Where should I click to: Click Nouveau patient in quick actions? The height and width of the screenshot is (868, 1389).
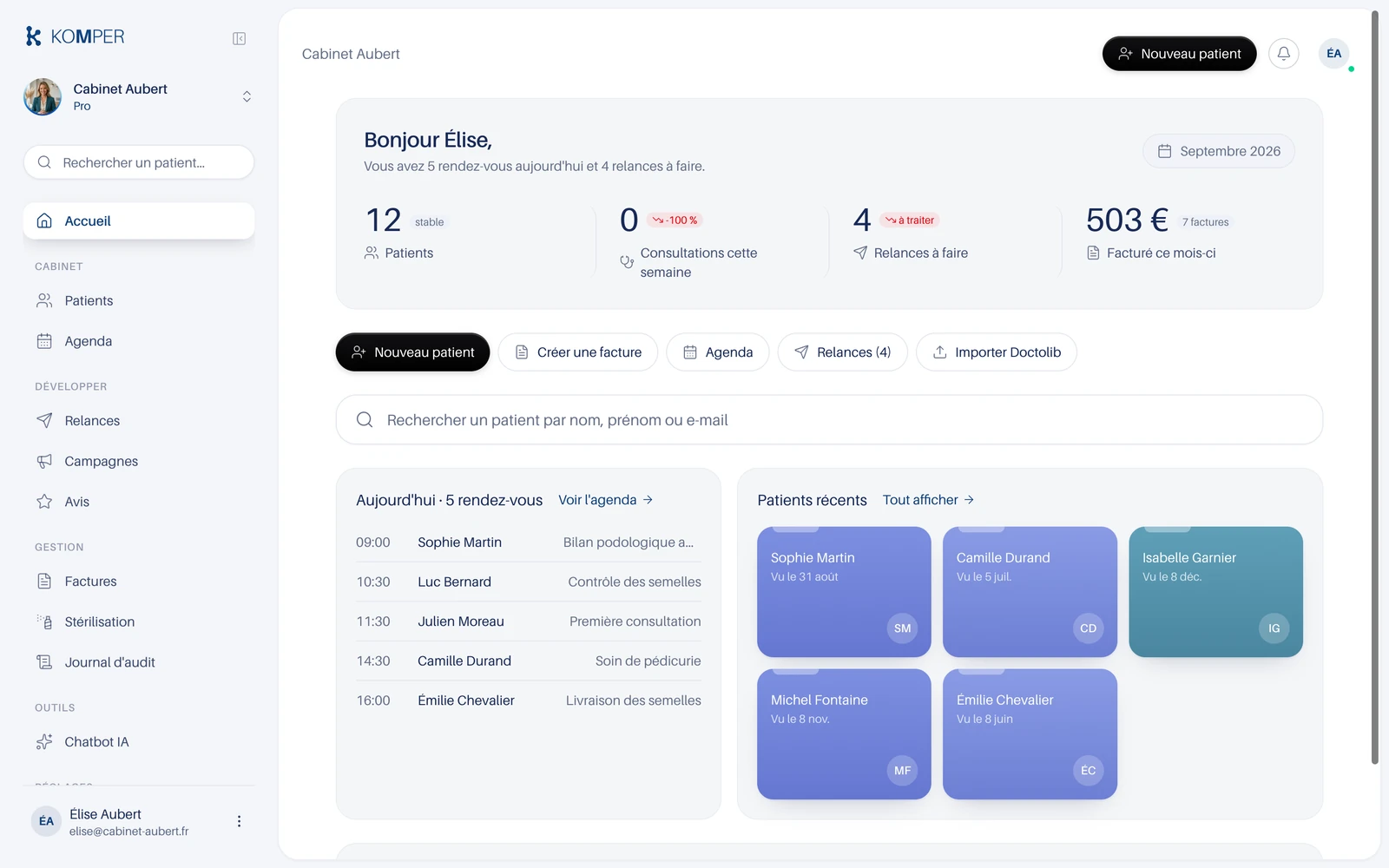tap(412, 352)
